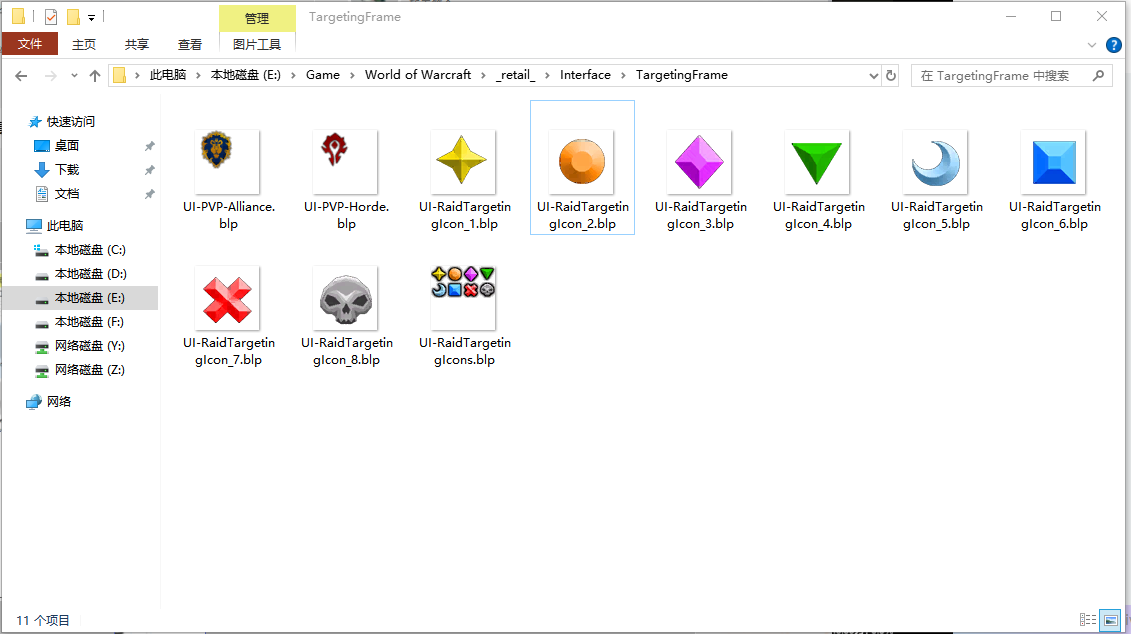The width and height of the screenshot is (1131, 634).
Task: Open the recent locations dropdown arrow
Action: click(74, 76)
